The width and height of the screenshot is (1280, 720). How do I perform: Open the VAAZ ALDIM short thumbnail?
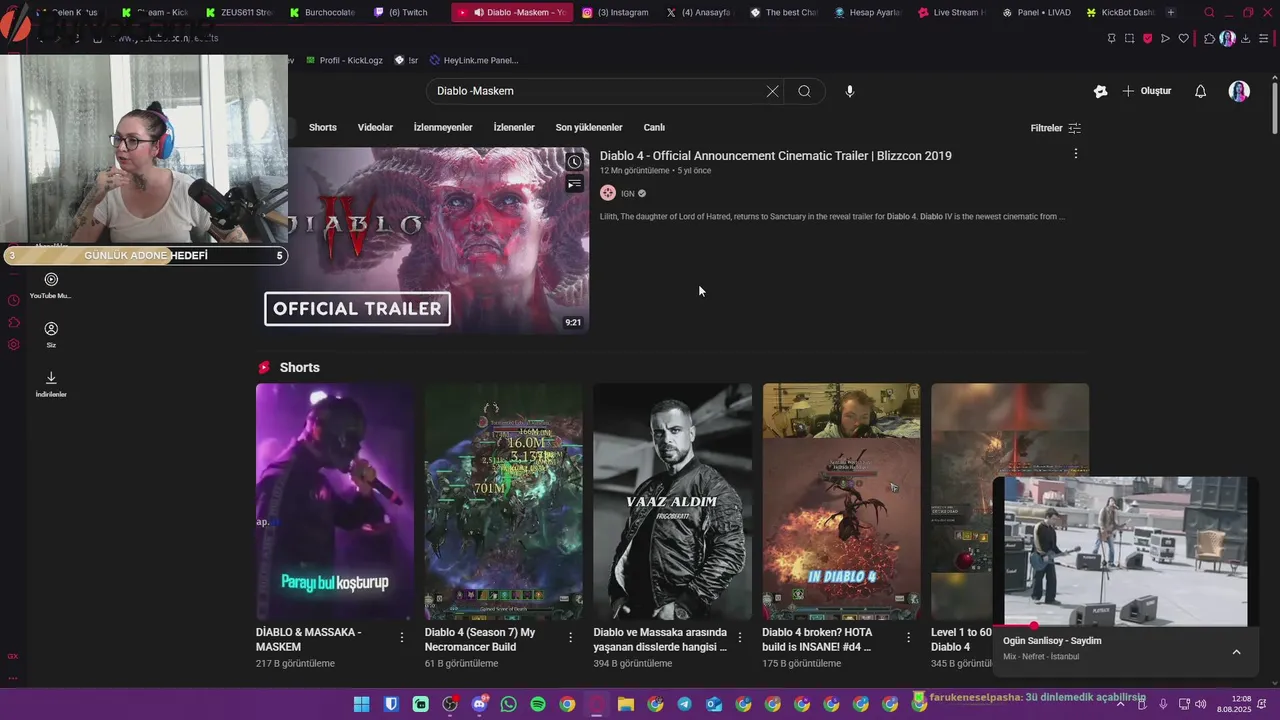click(x=672, y=502)
